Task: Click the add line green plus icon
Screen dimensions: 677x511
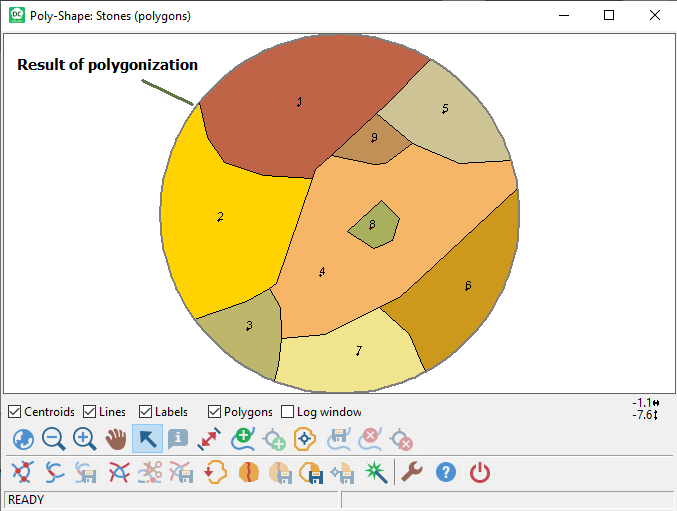Action: point(241,439)
